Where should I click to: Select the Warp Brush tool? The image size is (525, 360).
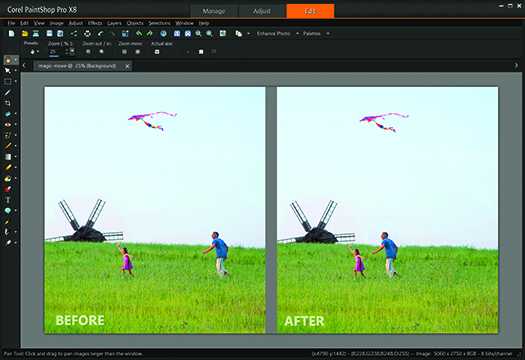click(8, 232)
